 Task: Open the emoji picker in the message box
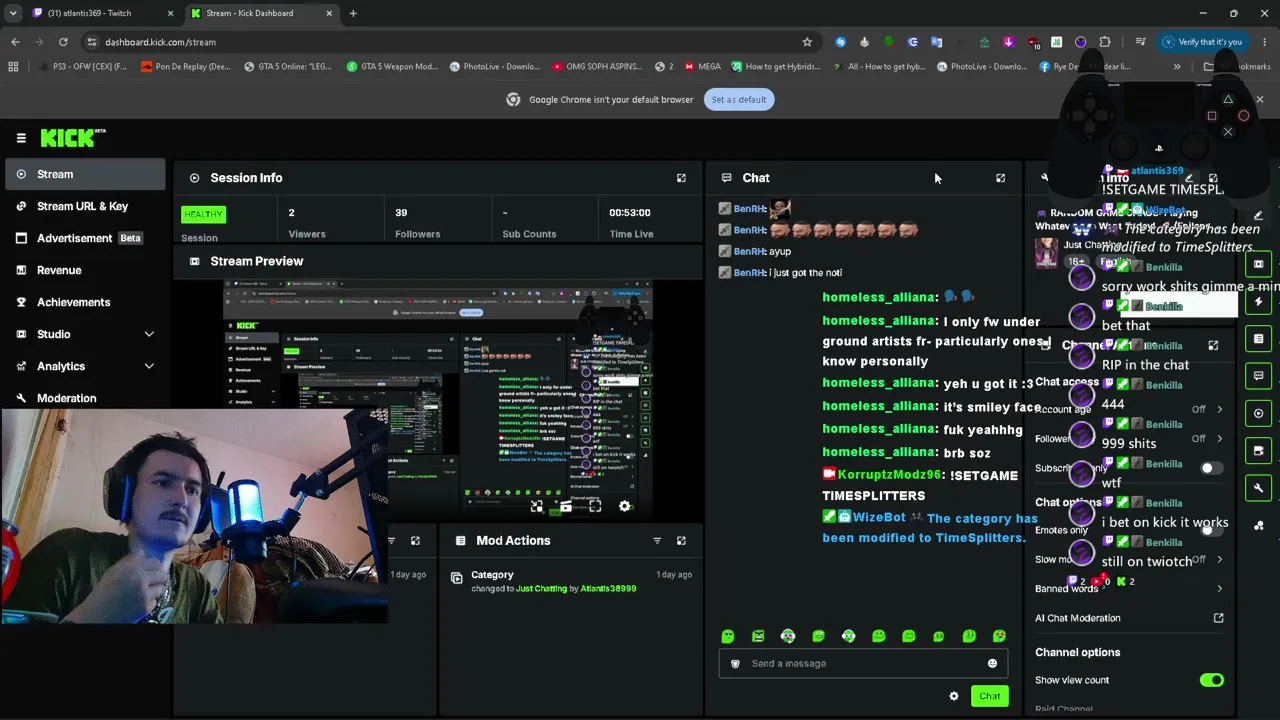tap(992, 663)
